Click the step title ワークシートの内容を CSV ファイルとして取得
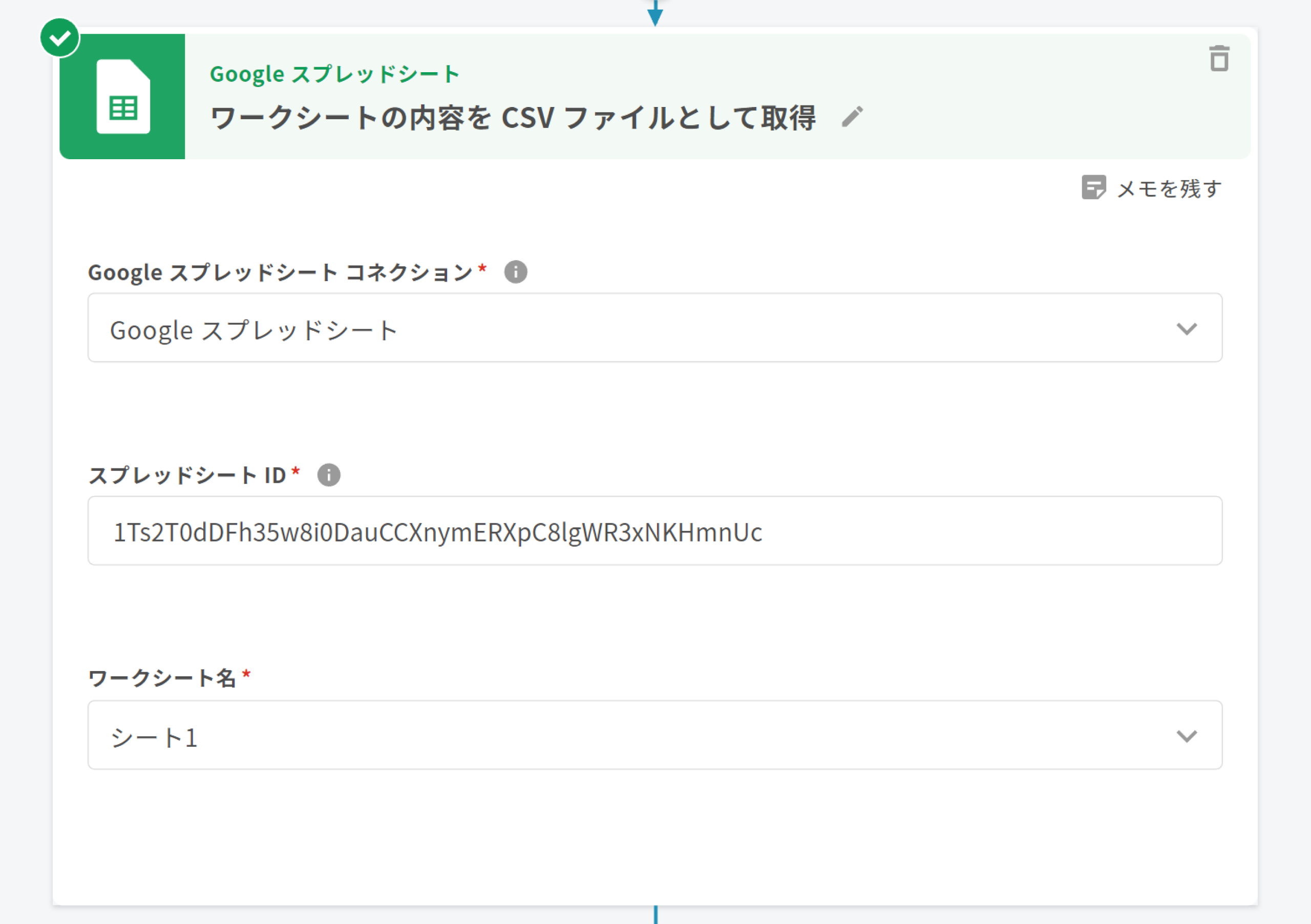The width and height of the screenshot is (1311, 924). [x=513, y=118]
